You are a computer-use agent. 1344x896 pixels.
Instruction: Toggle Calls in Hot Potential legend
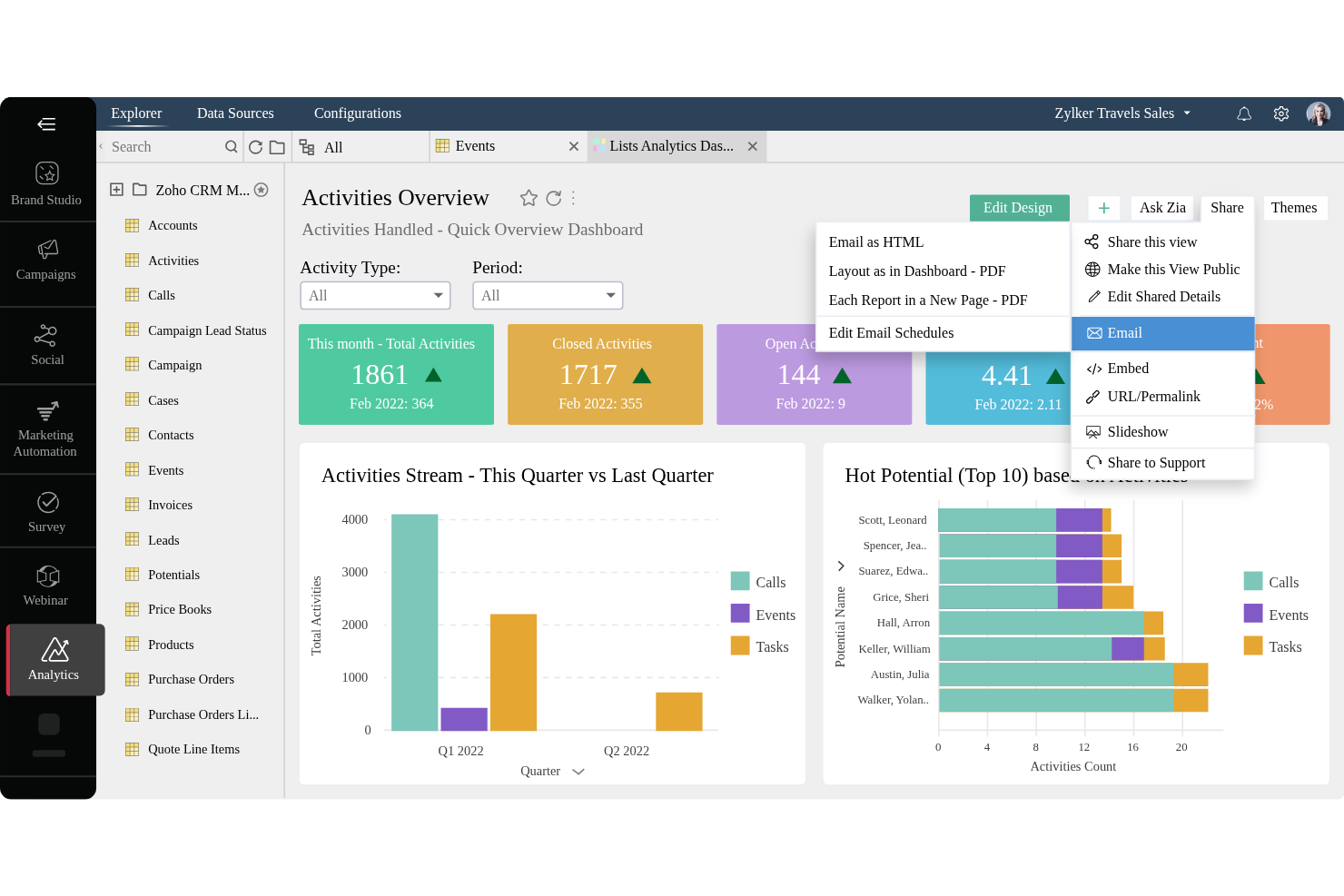[x=1271, y=582]
